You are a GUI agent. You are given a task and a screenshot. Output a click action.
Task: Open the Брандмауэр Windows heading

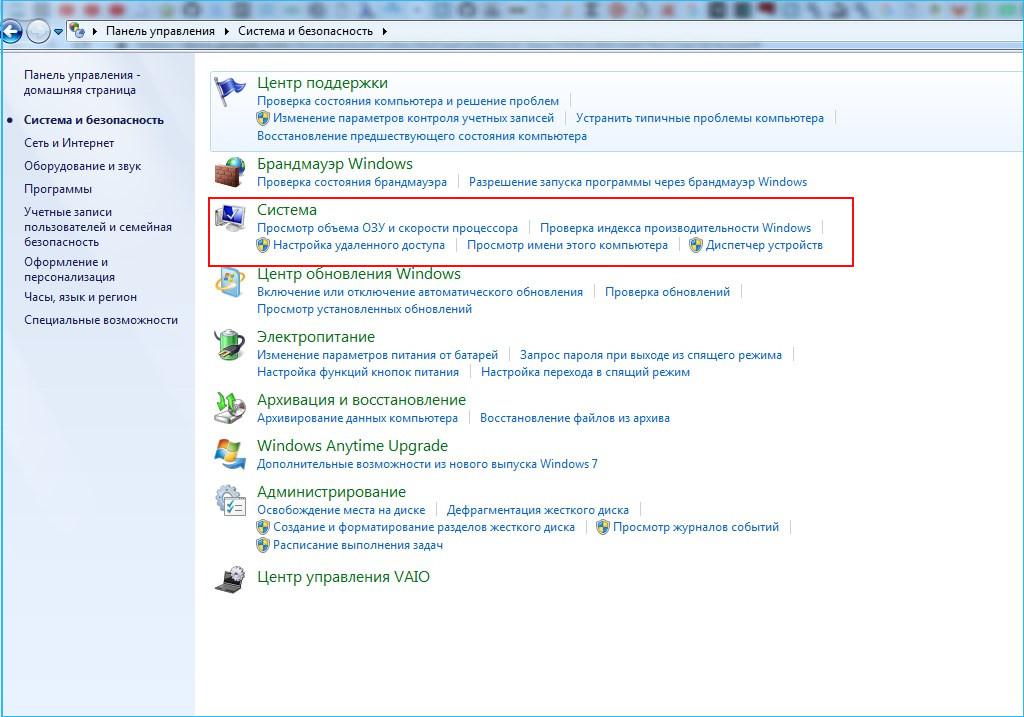tap(334, 164)
